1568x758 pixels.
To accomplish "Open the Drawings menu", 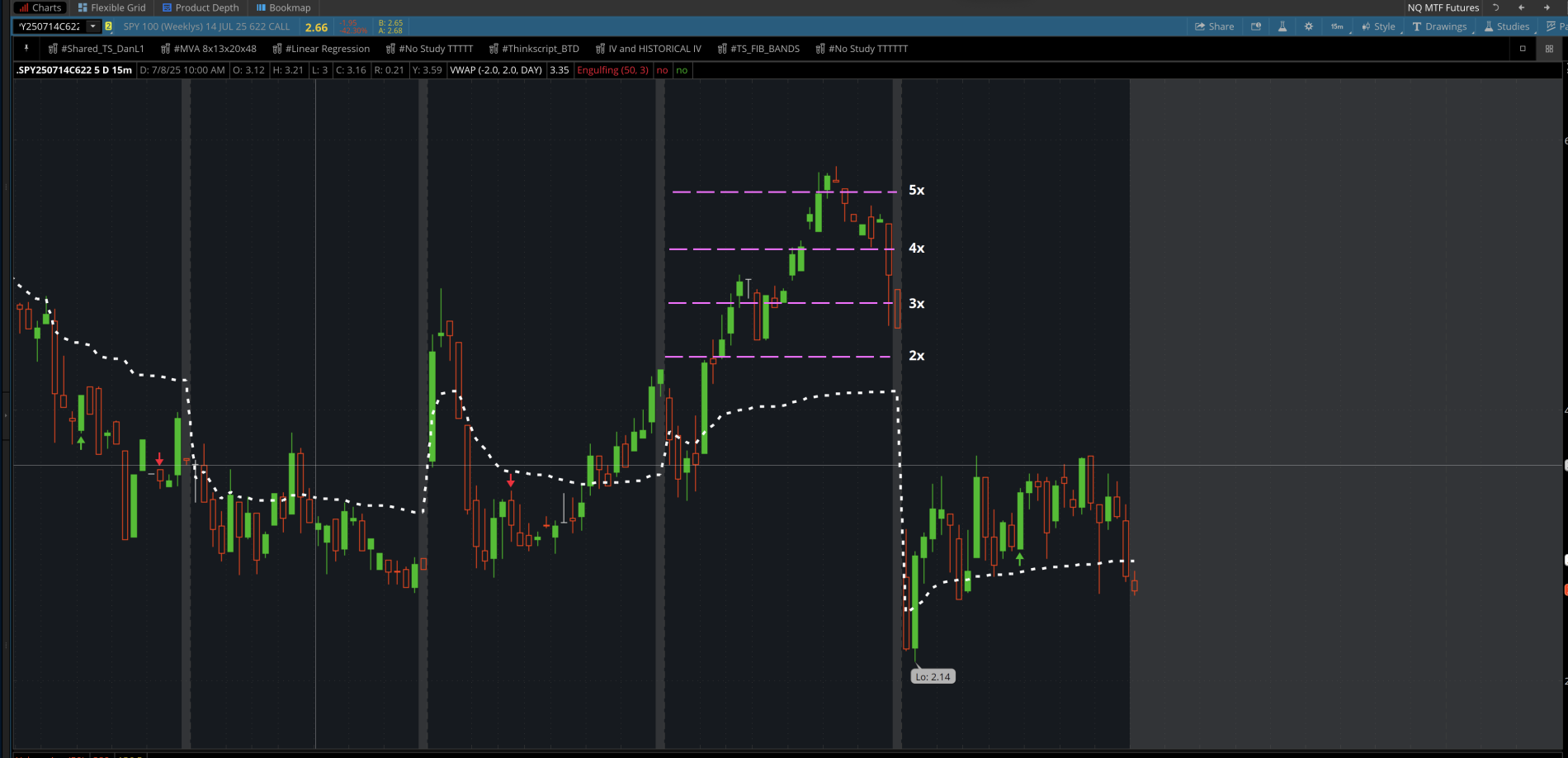I will coord(1440,26).
